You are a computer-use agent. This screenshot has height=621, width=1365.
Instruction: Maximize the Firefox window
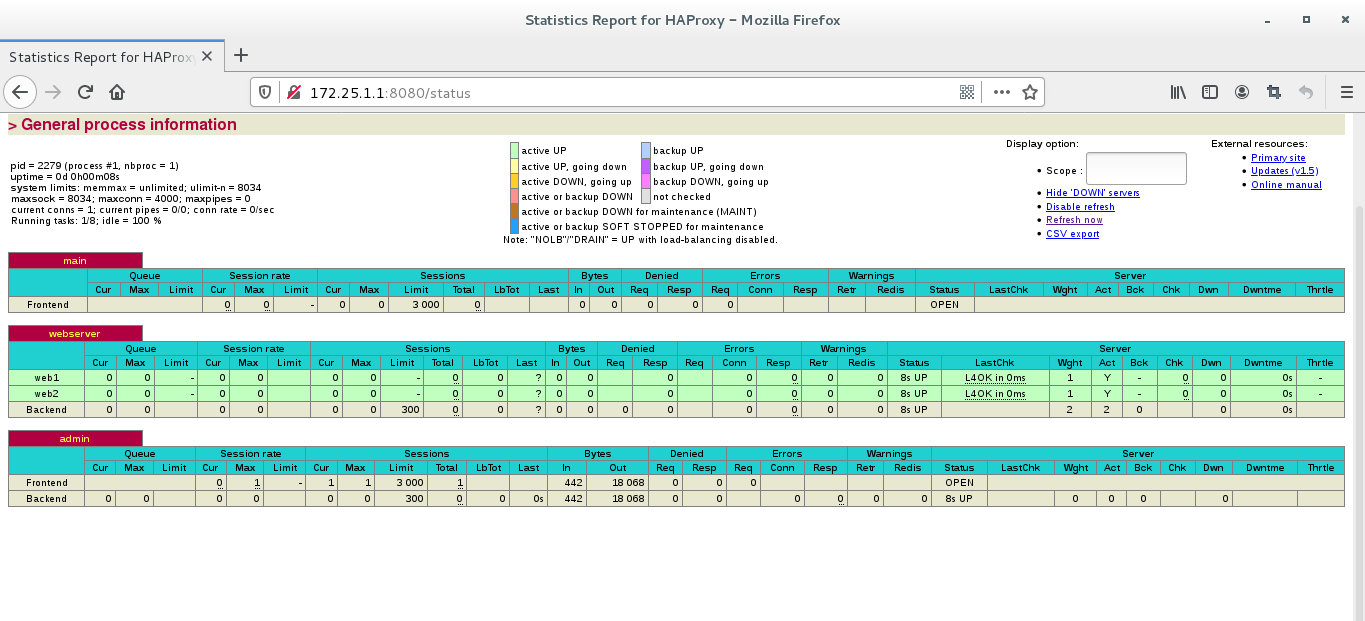pyautogui.click(x=1306, y=19)
